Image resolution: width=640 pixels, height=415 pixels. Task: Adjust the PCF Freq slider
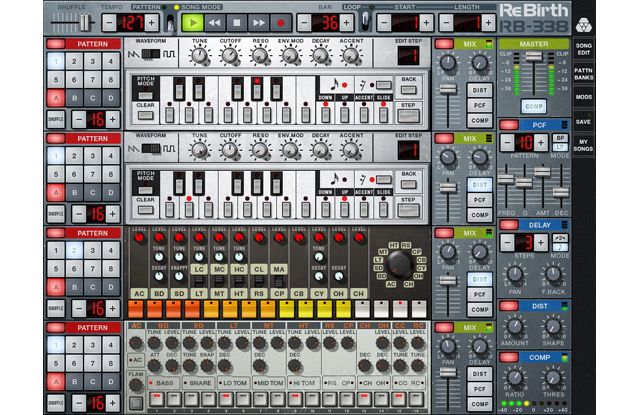coord(506,179)
